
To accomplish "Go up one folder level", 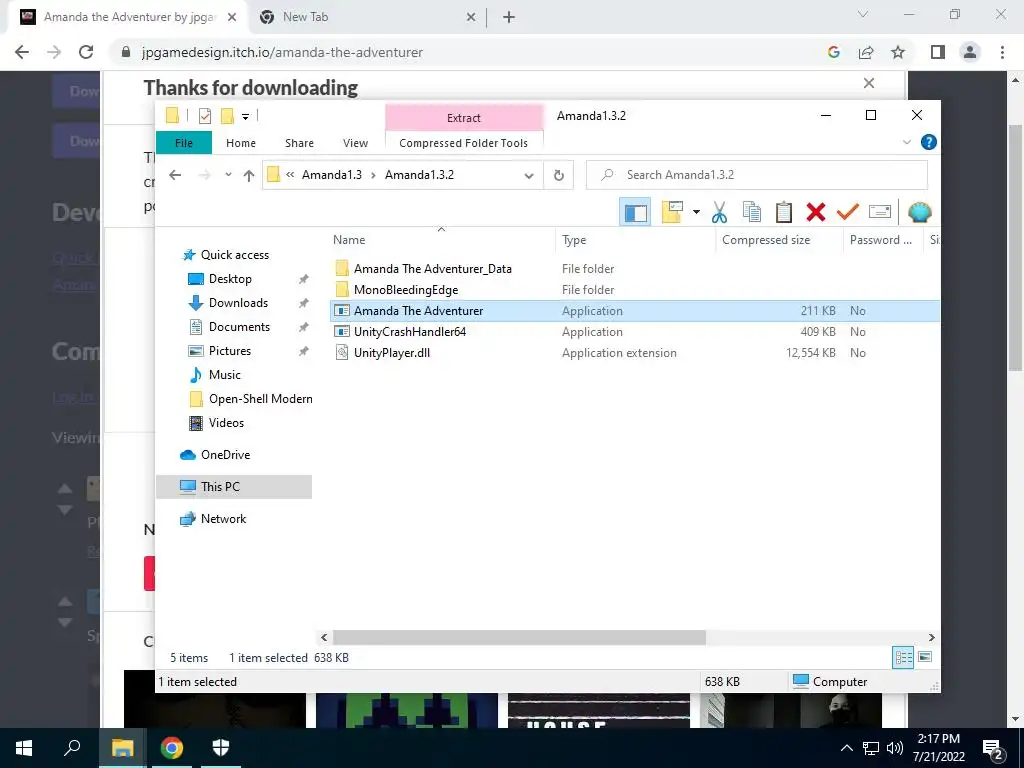I will click(x=249, y=175).
